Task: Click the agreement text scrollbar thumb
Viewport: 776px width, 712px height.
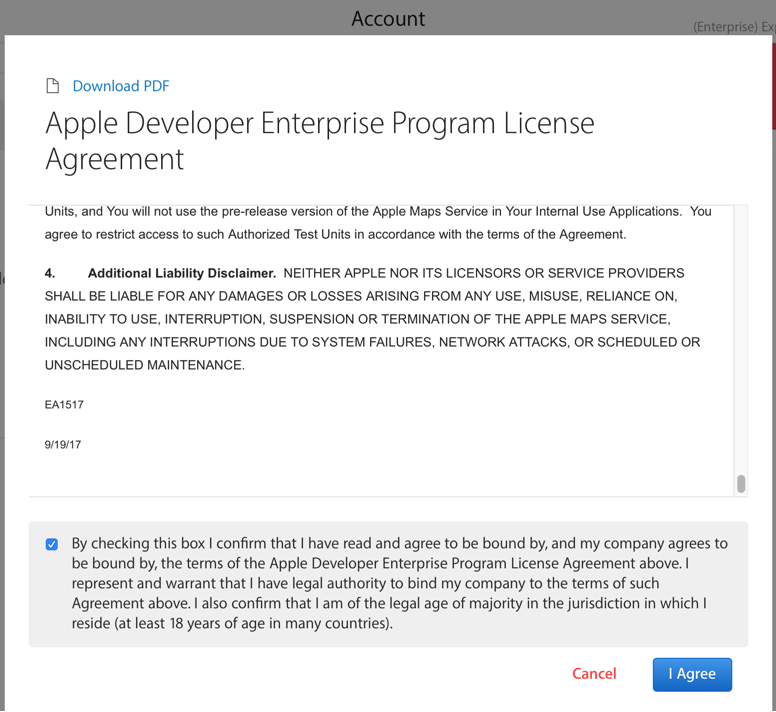Action: [741, 483]
